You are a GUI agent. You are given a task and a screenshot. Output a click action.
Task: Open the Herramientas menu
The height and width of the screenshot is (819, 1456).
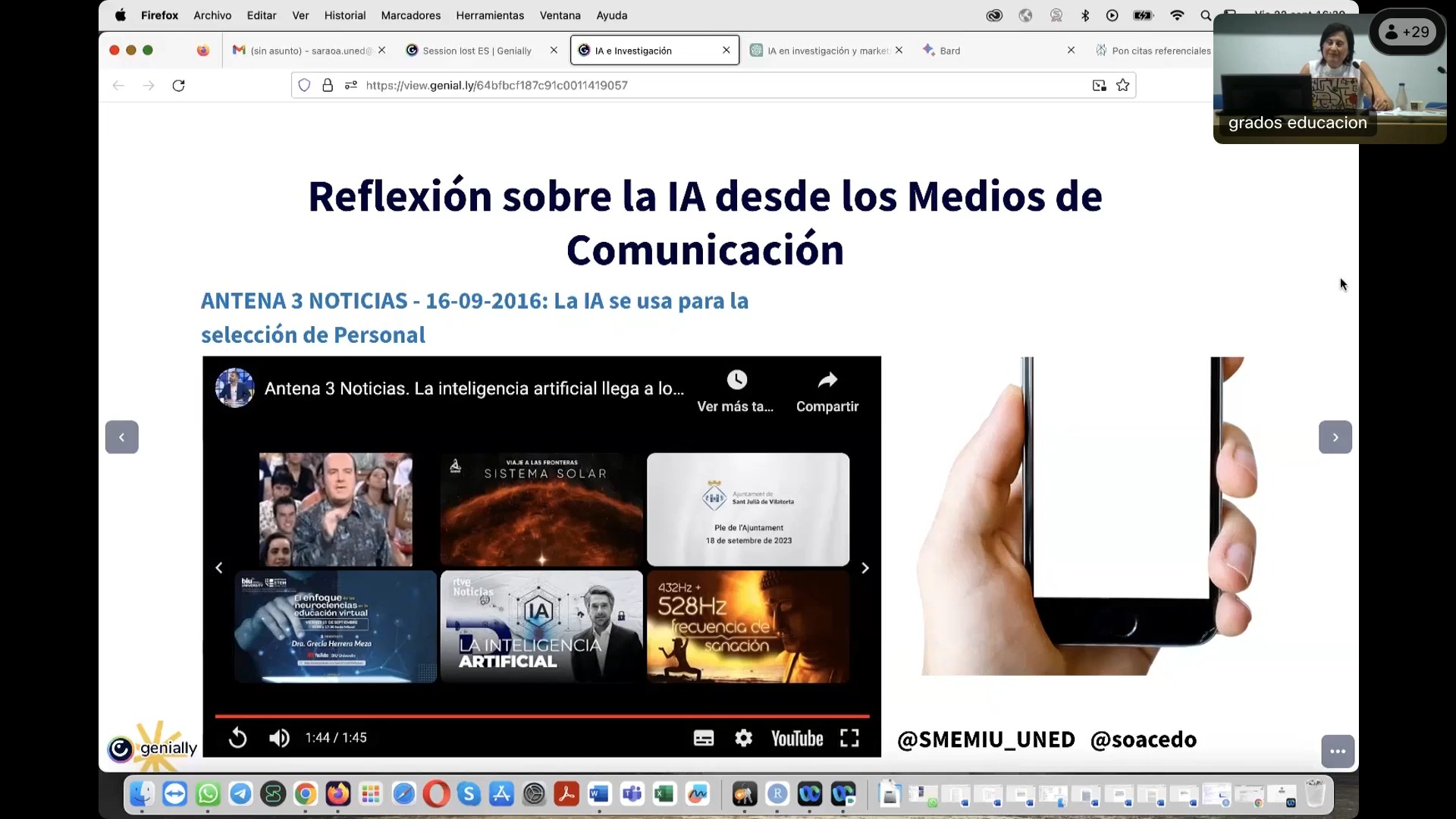pos(490,15)
